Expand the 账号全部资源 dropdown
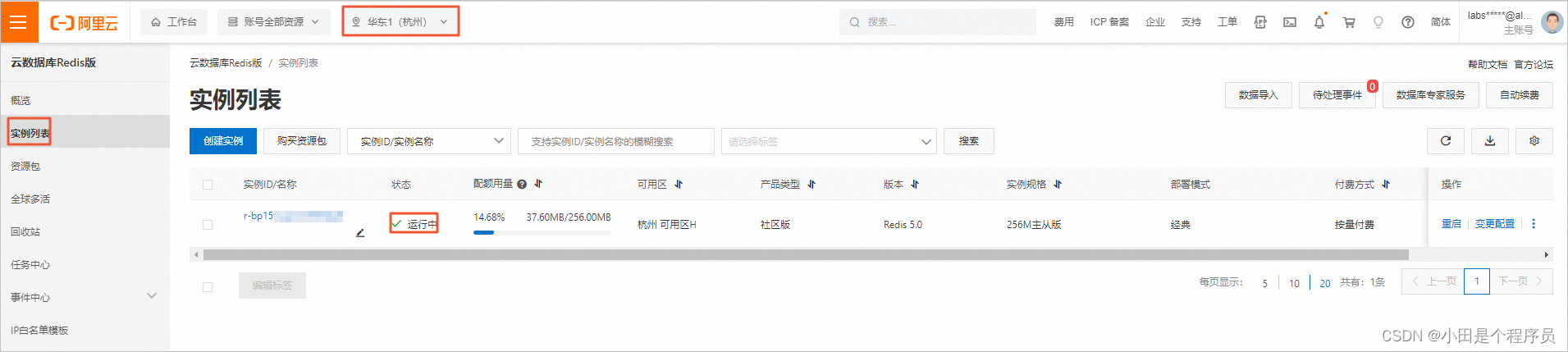Screen dimensions: 1568x352 pos(273,22)
